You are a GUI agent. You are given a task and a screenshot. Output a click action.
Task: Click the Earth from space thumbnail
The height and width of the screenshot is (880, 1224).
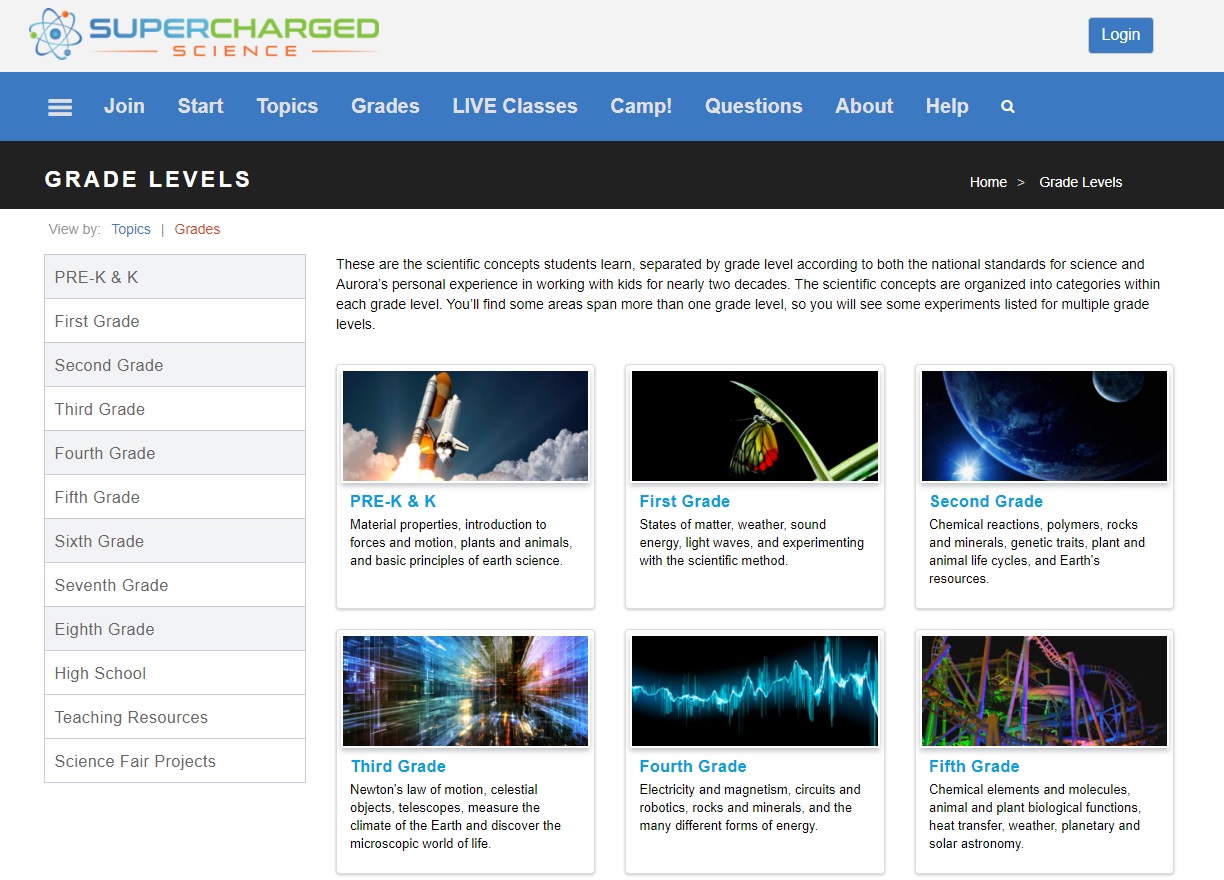(1044, 426)
